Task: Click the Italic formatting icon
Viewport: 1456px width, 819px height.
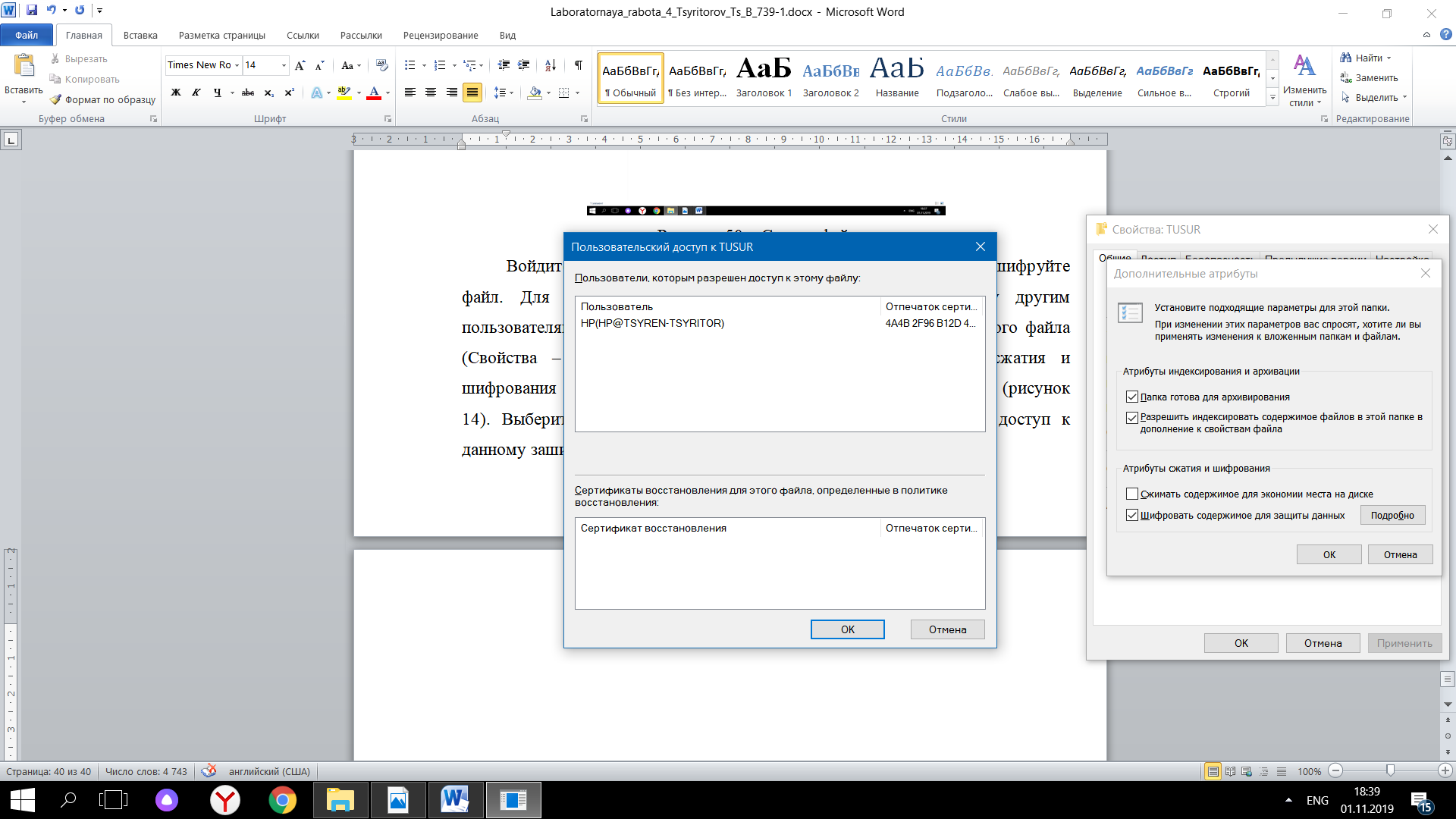Action: tap(196, 93)
